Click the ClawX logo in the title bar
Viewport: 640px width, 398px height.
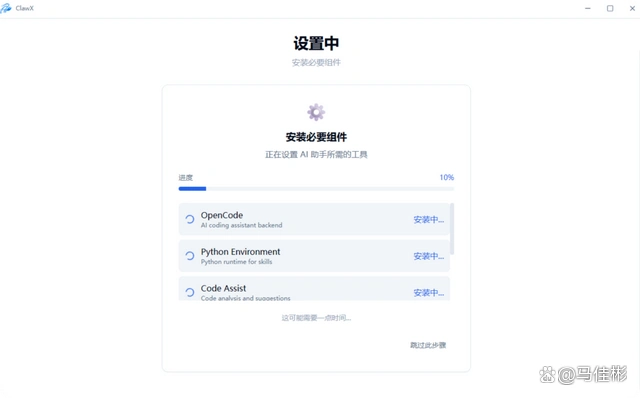(x=6, y=8)
